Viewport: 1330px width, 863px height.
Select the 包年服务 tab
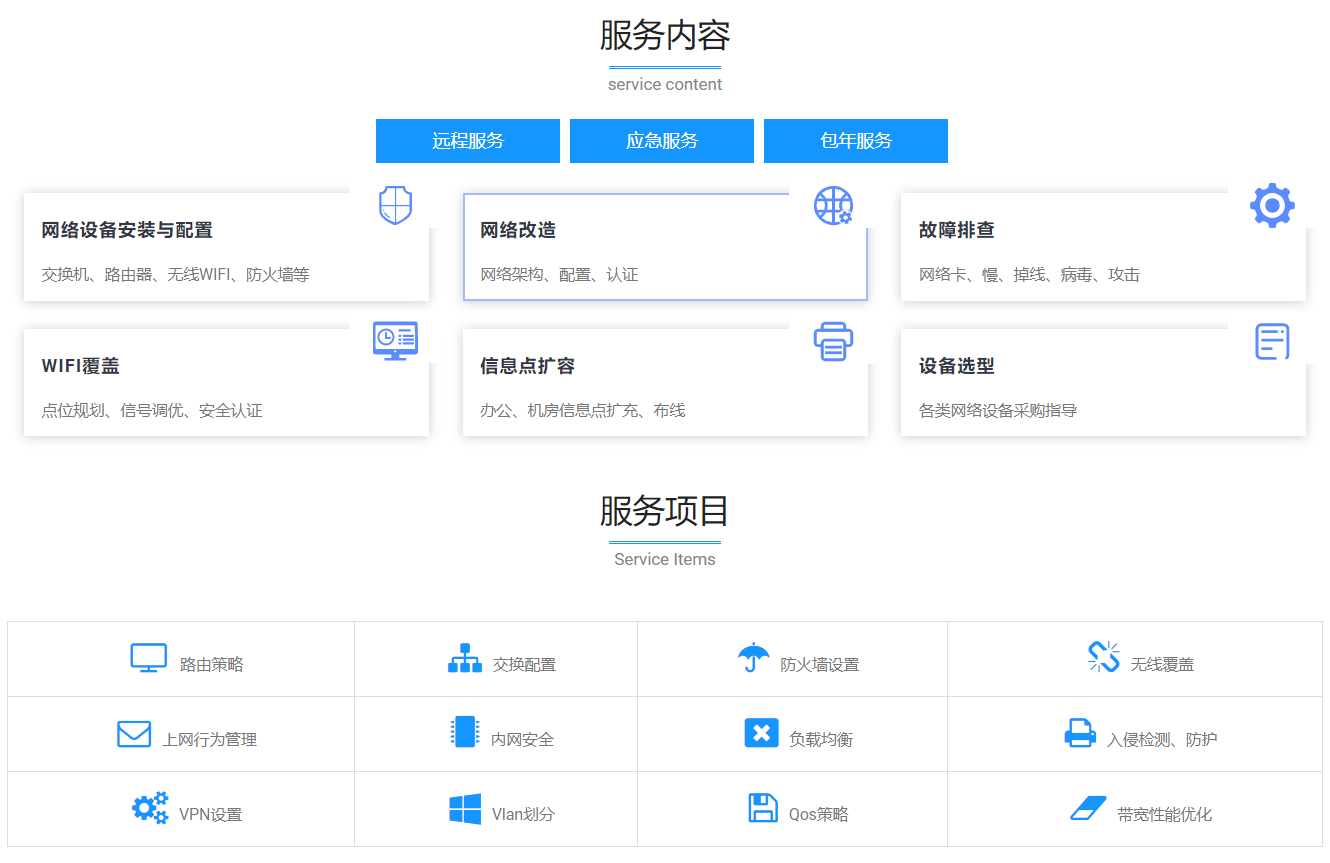click(856, 141)
